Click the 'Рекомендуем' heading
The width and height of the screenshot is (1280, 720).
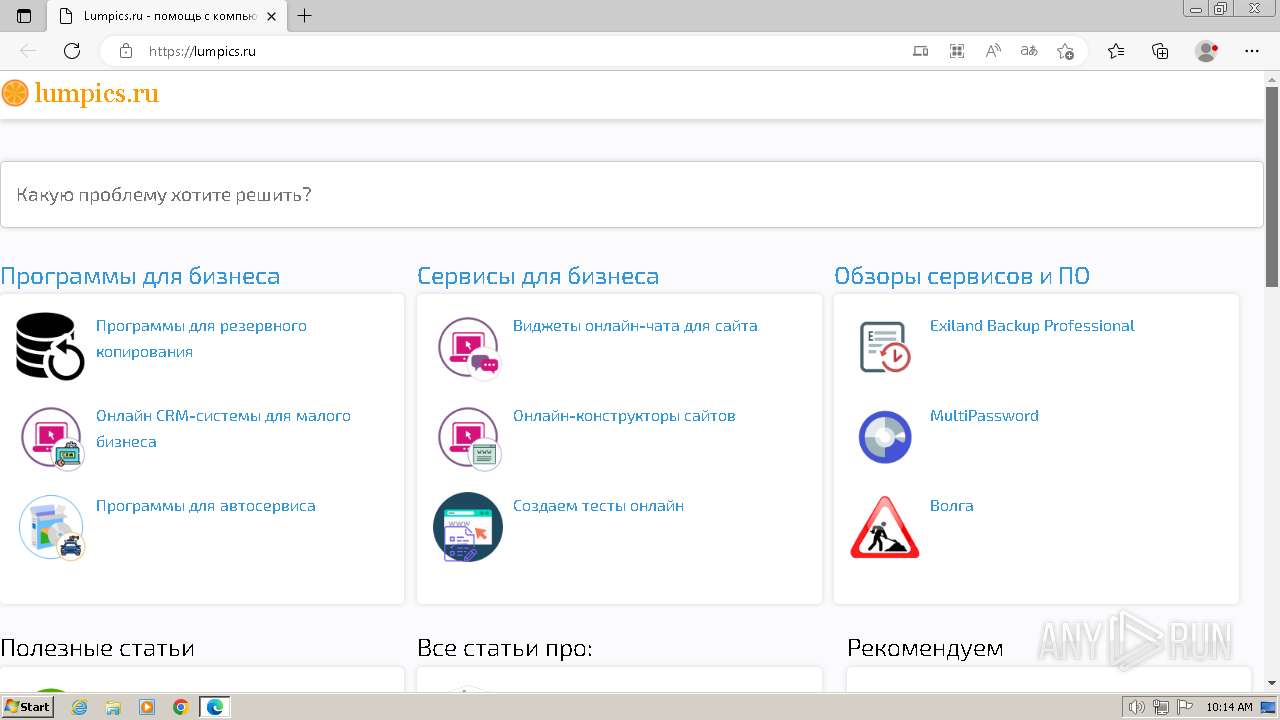tap(925, 648)
